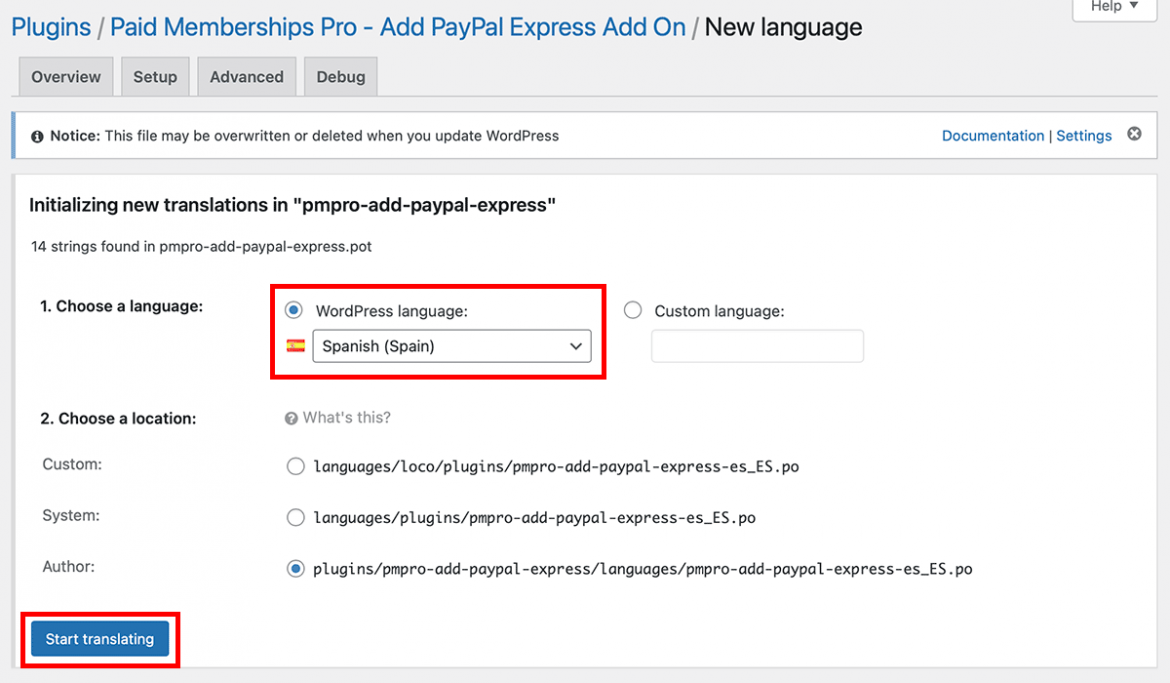The image size is (1170, 683).
Task: Select the Author location radio button
Action: click(296, 568)
